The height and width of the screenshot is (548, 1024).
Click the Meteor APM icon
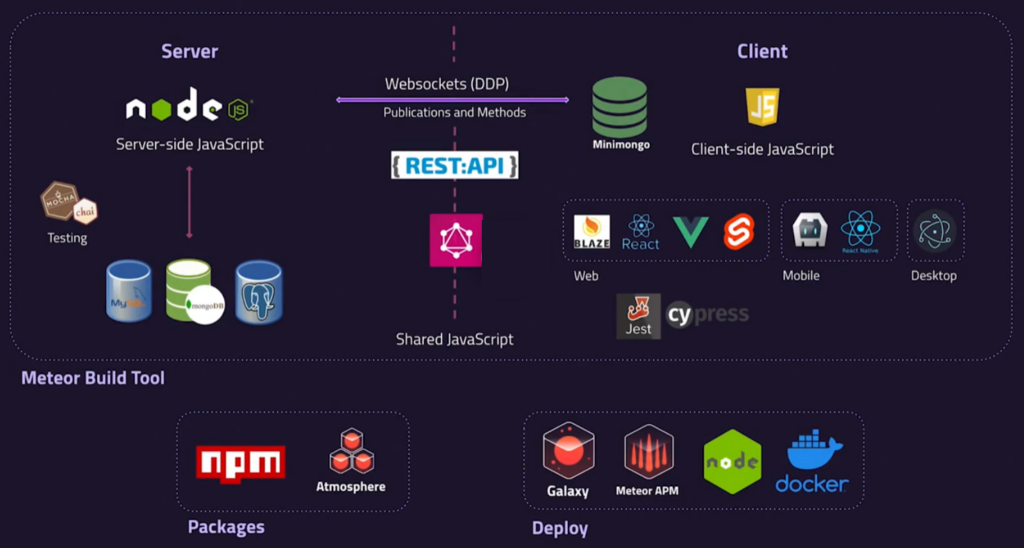(648, 452)
